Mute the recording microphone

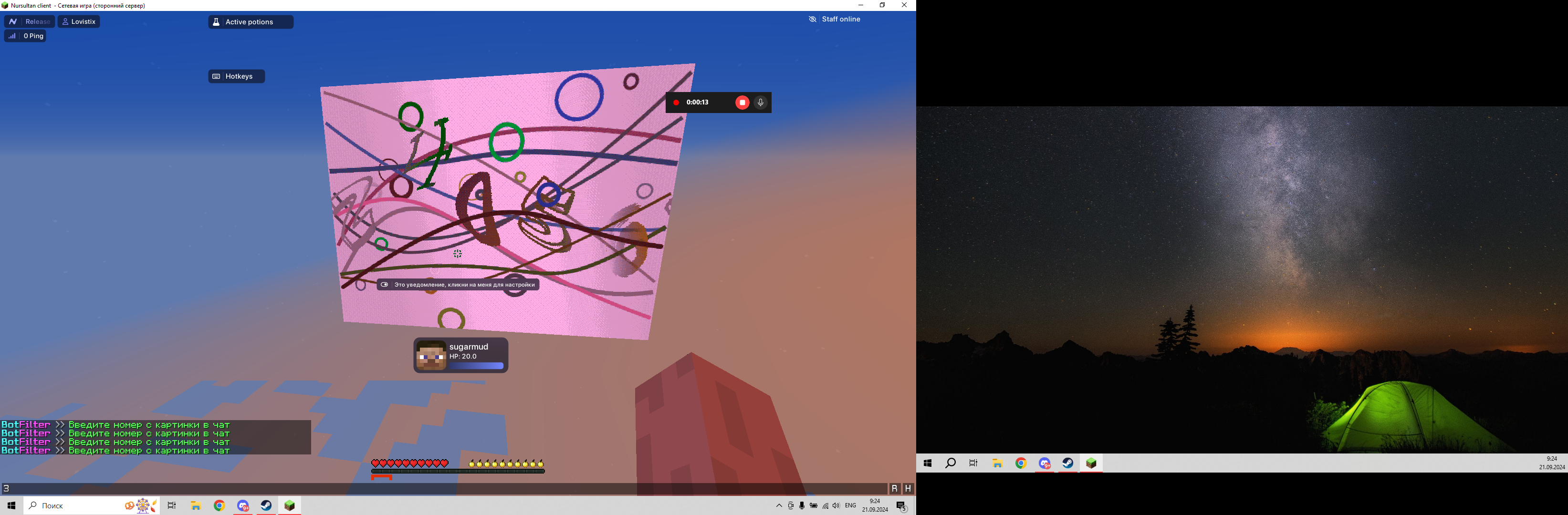pos(760,103)
